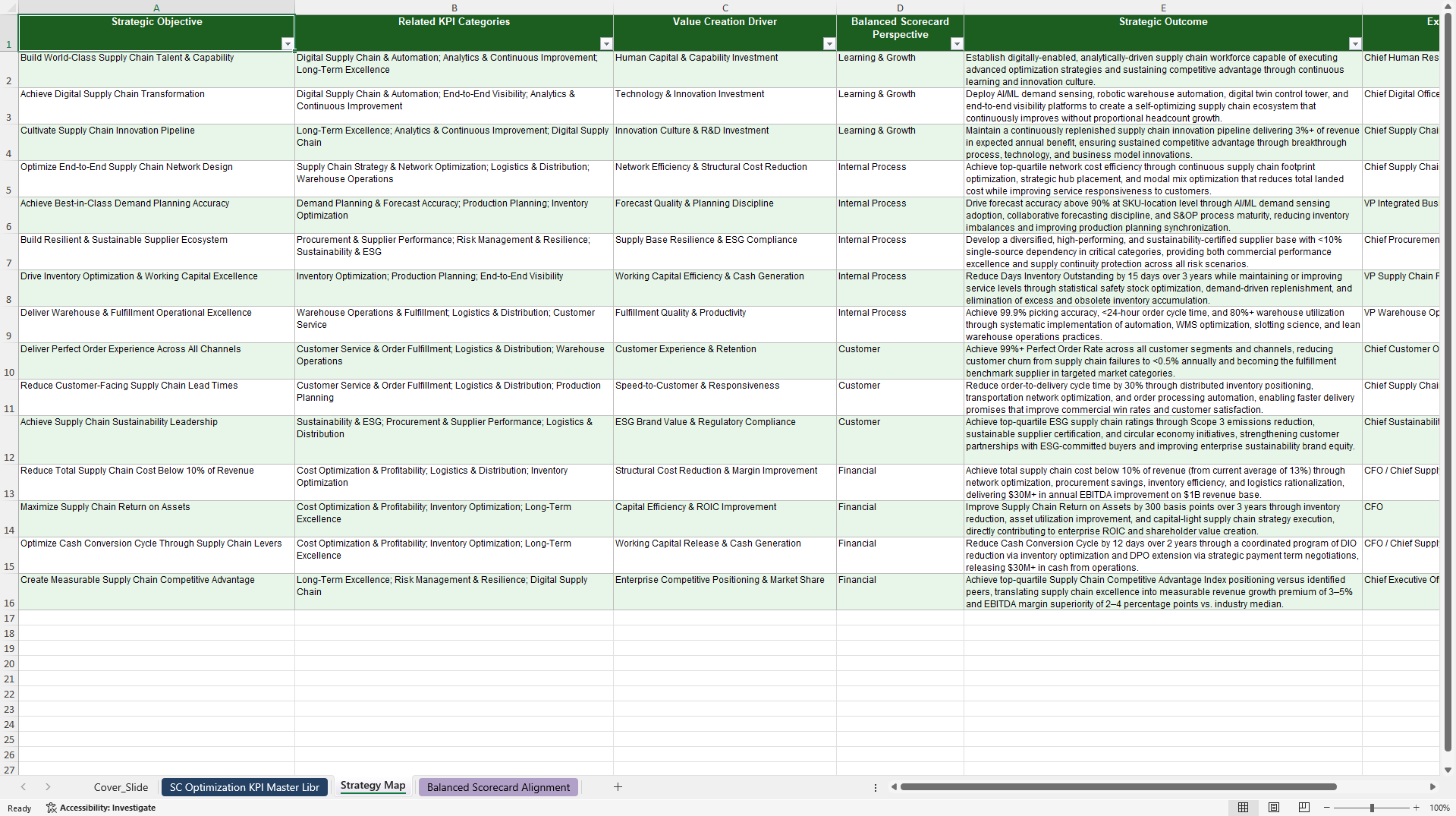Click the horizontal scrollbar left arrow

pyautogui.click(x=894, y=787)
